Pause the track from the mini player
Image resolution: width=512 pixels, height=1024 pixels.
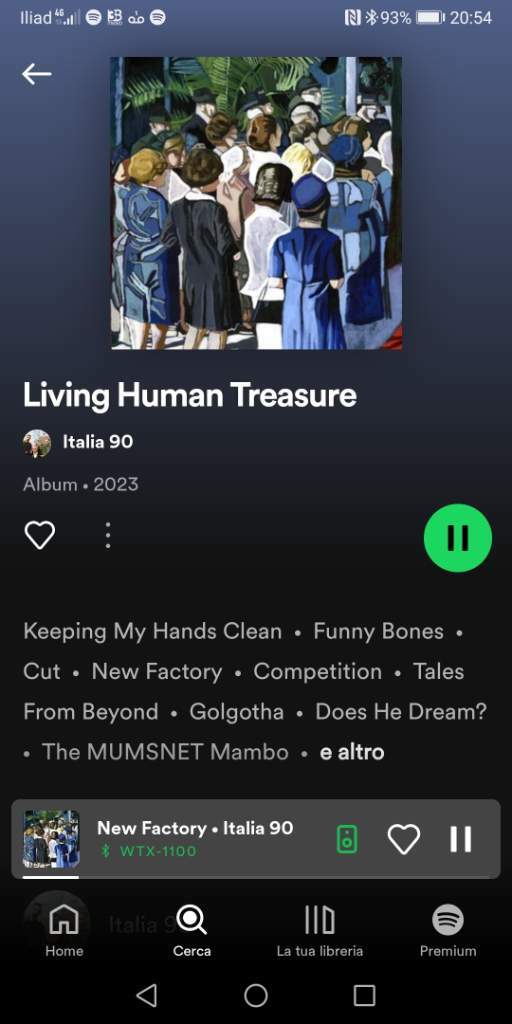point(460,839)
